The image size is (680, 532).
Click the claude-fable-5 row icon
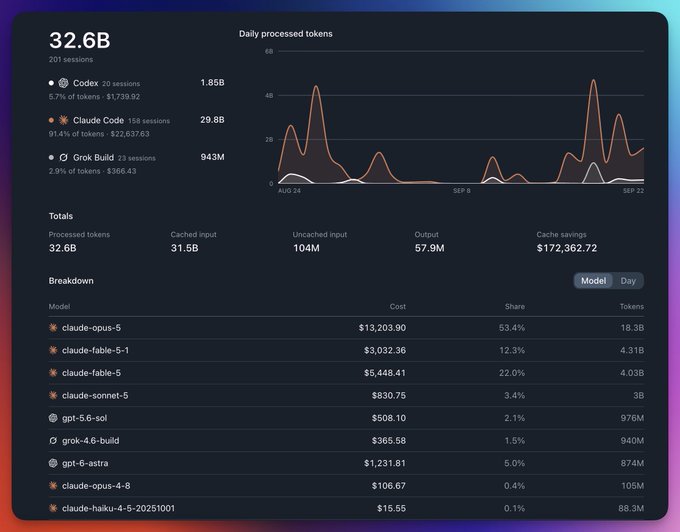(53, 373)
